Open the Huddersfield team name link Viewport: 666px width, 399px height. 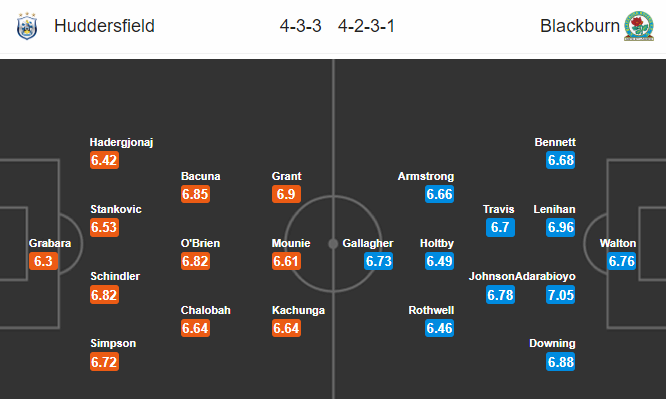click(104, 26)
